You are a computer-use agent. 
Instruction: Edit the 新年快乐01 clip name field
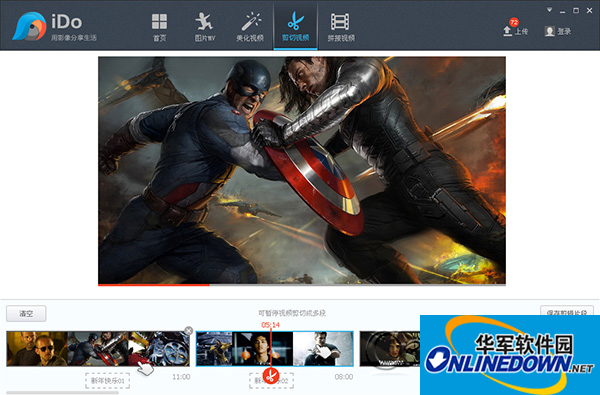pos(108,381)
